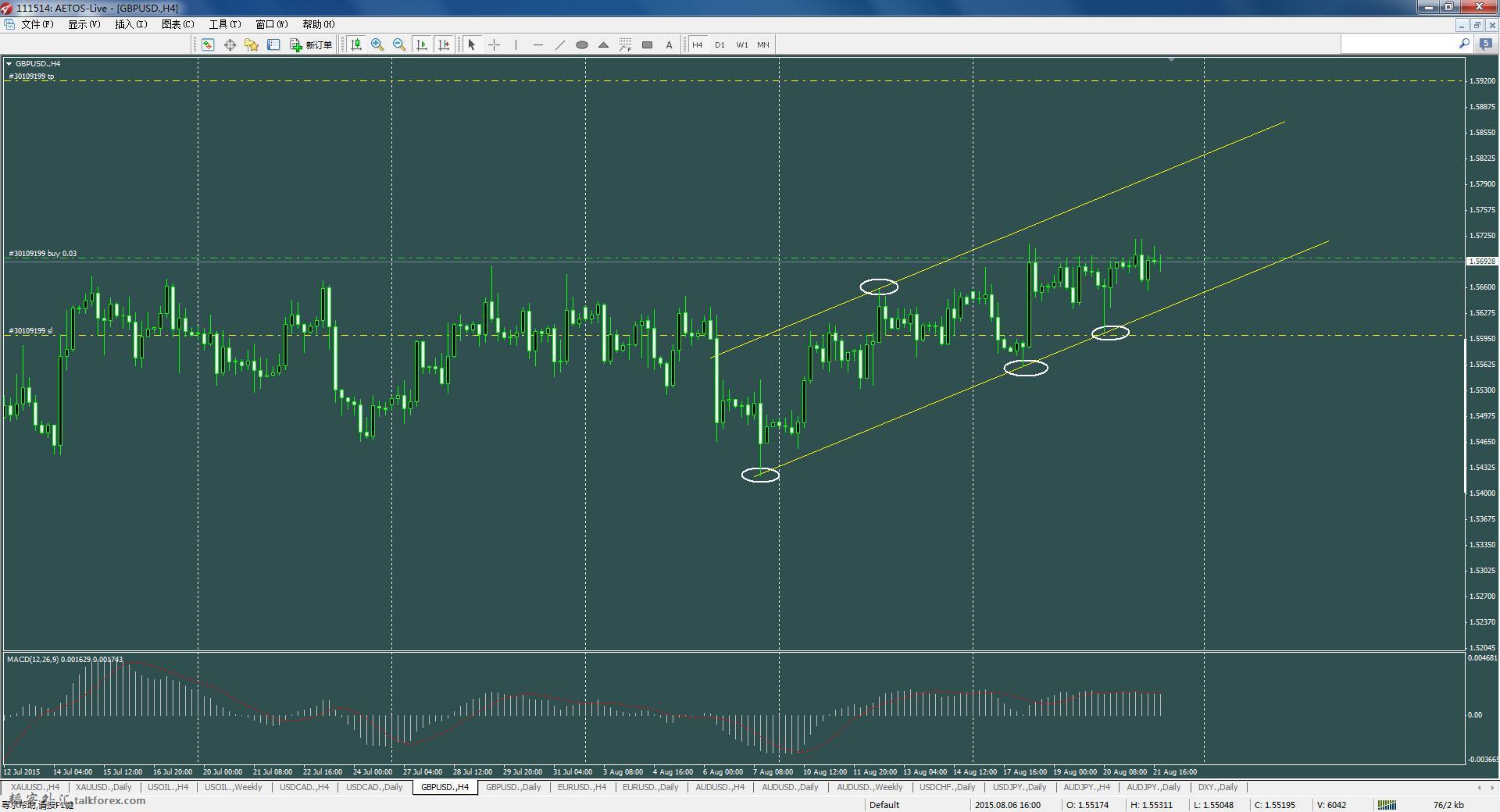Select the #30109199 buy 0.03 order label
The height and width of the screenshot is (812, 1500).
pos(43,254)
